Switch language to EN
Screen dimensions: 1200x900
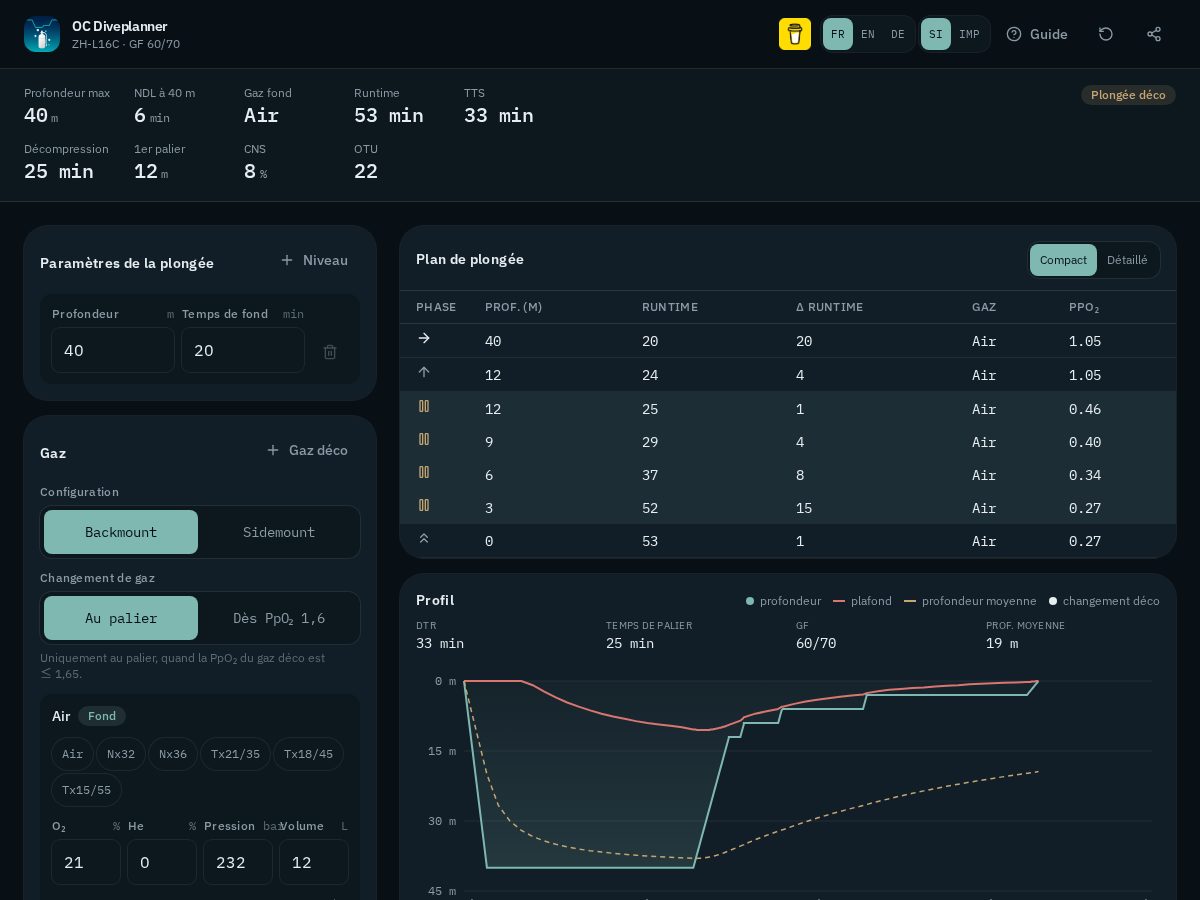pyautogui.click(x=868, y=34)
